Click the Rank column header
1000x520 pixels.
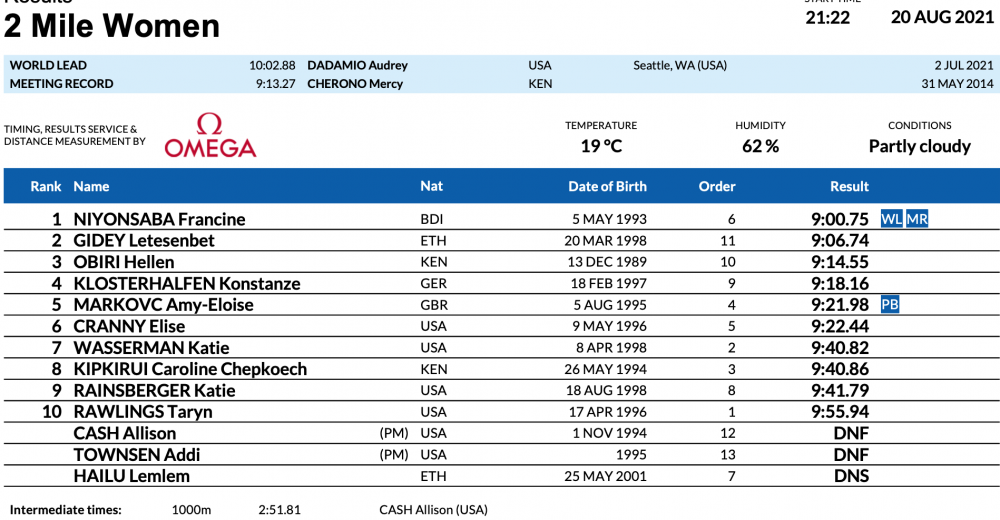tap(46, 186)
